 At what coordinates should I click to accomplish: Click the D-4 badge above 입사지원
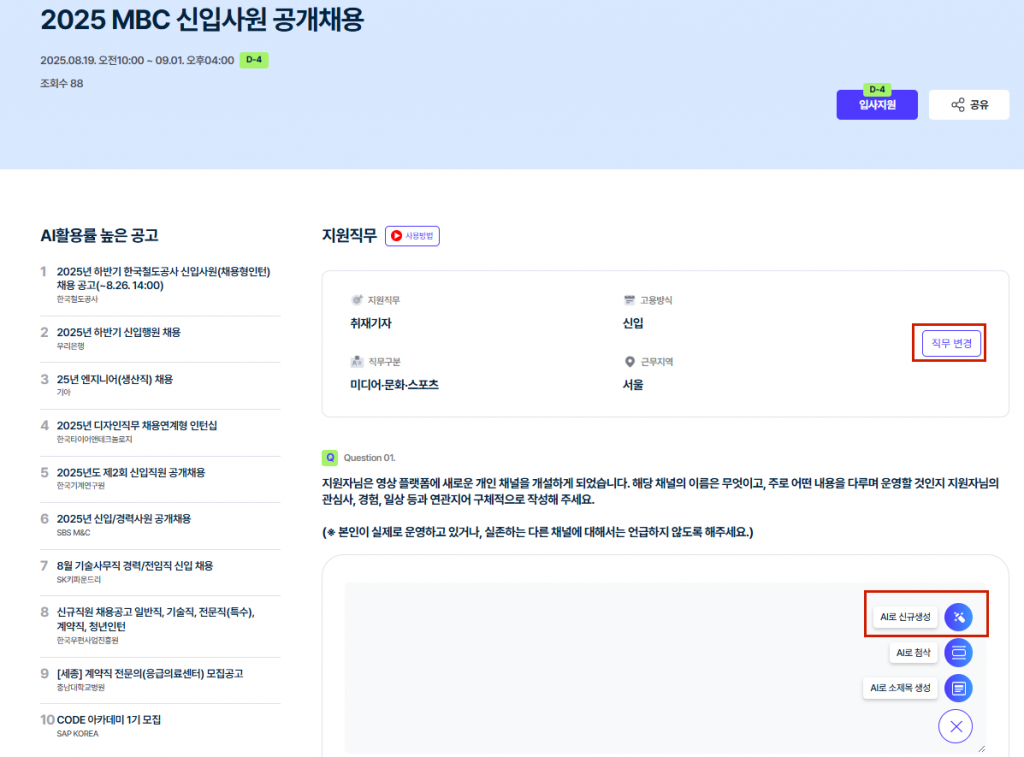(877, 89)
